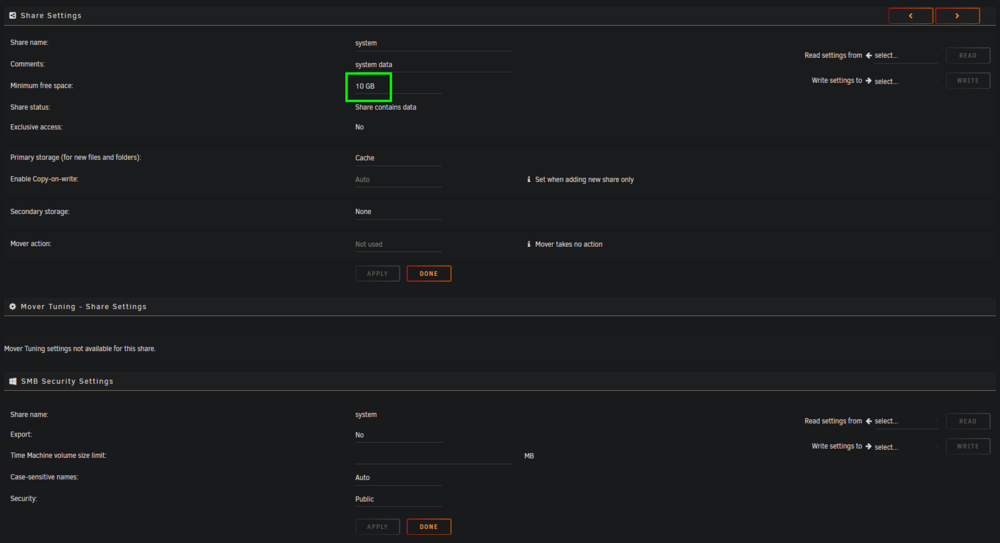
Task: Click 'Set when adding new share only' text
Action: pos(584,180)
